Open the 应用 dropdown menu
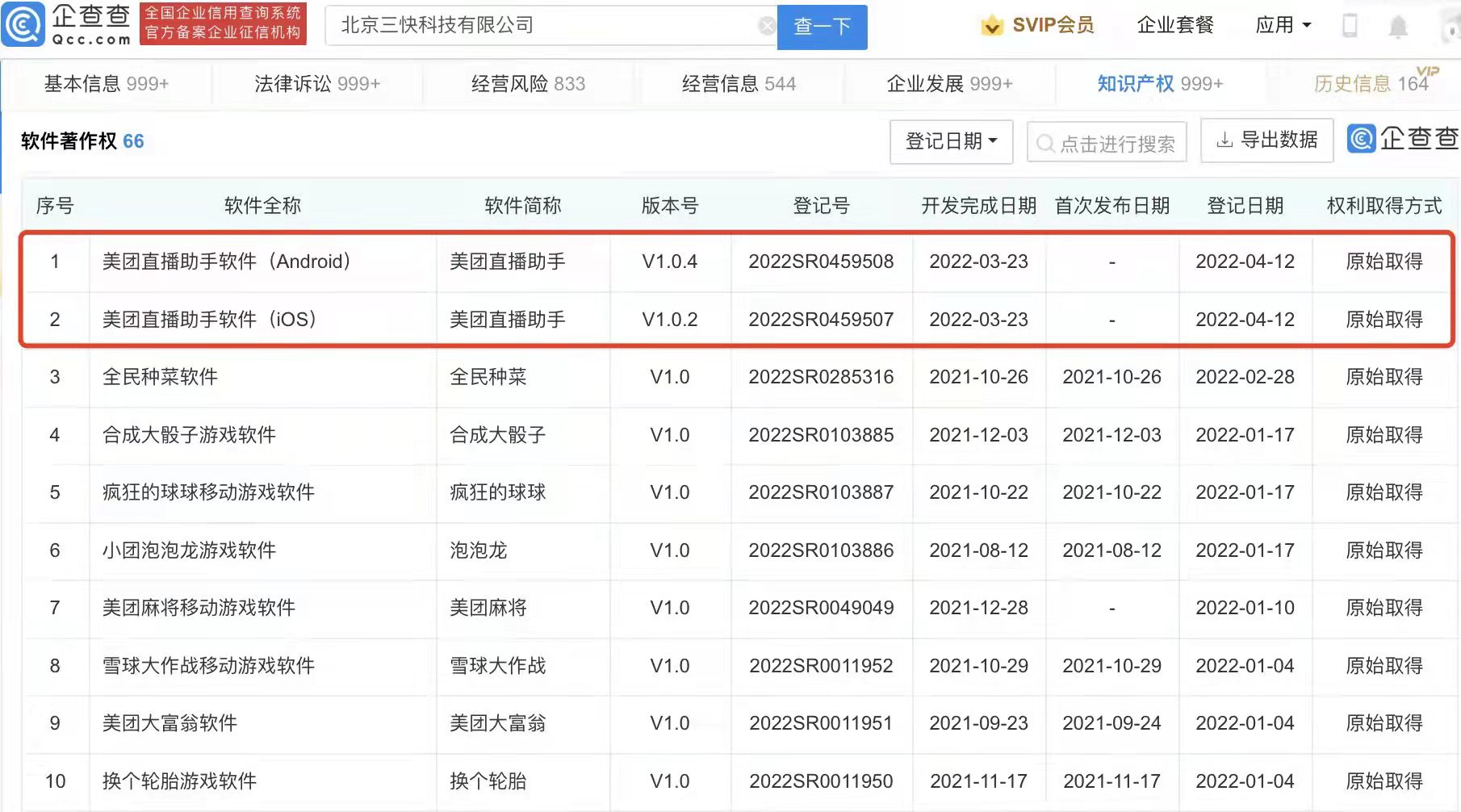 coord(1283,26)
